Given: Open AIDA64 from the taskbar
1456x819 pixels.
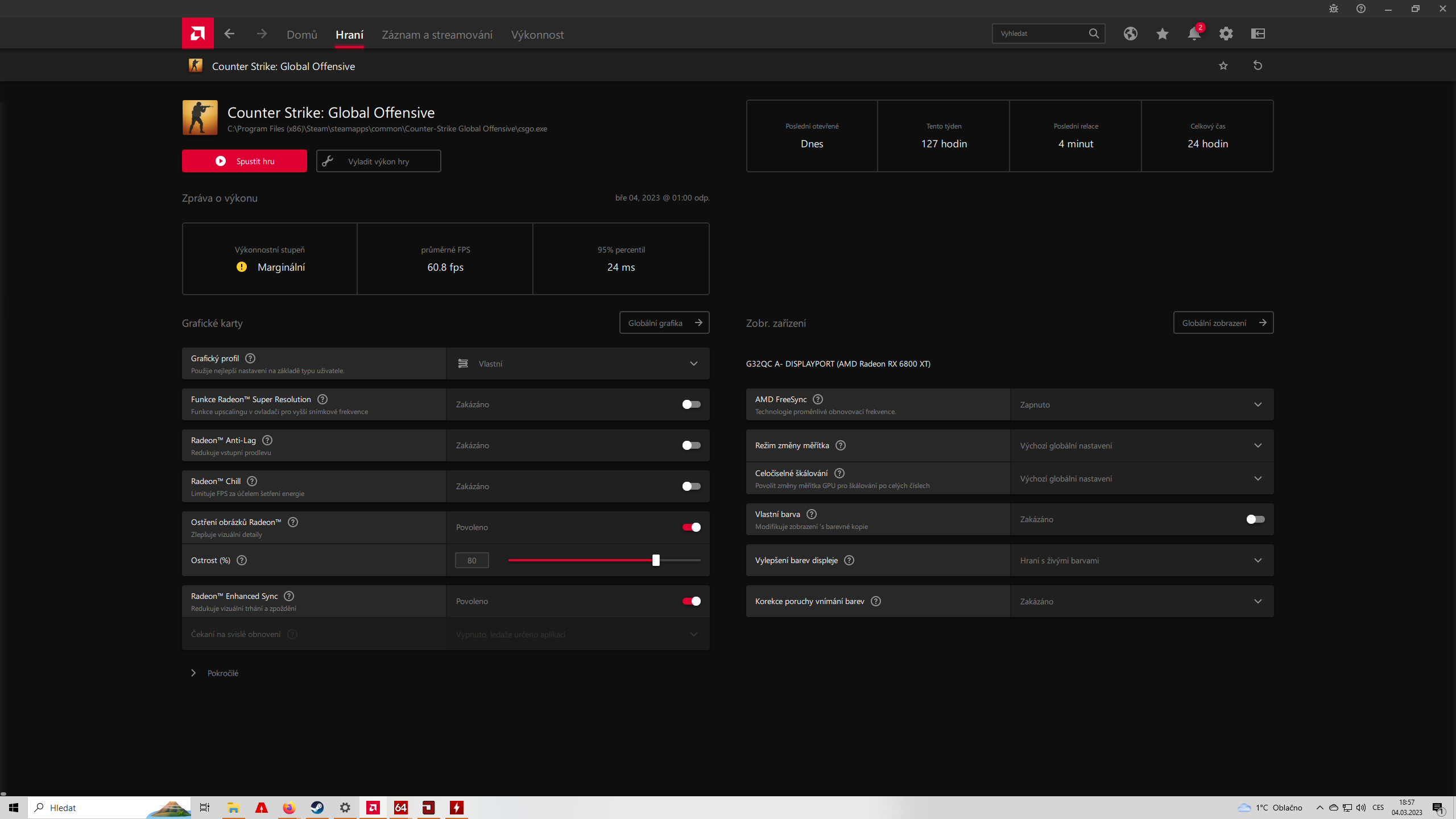Looking at the screenshot, I should [401, 808].
